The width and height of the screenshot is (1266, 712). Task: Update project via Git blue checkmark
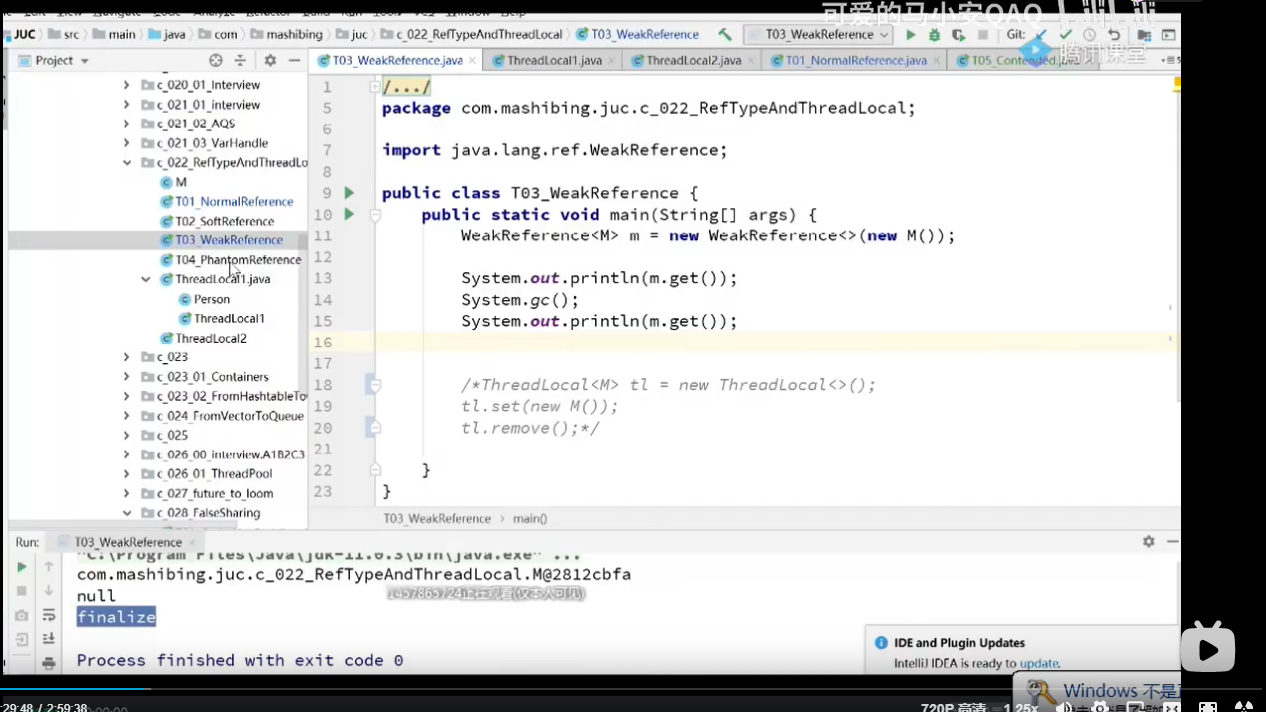coord(1041,34)
